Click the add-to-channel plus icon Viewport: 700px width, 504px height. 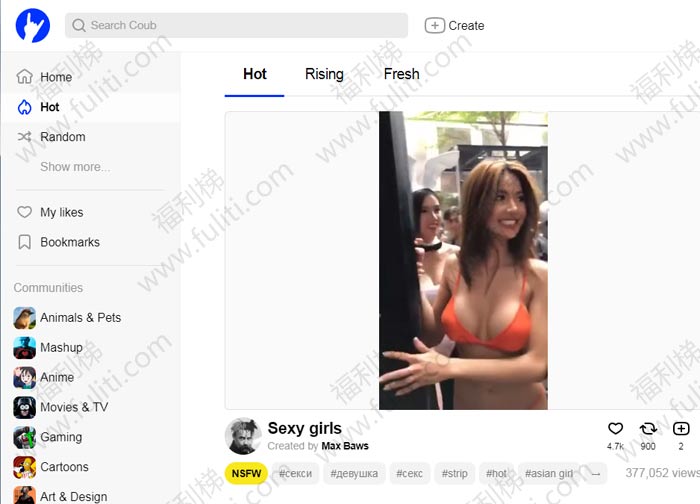681,429
